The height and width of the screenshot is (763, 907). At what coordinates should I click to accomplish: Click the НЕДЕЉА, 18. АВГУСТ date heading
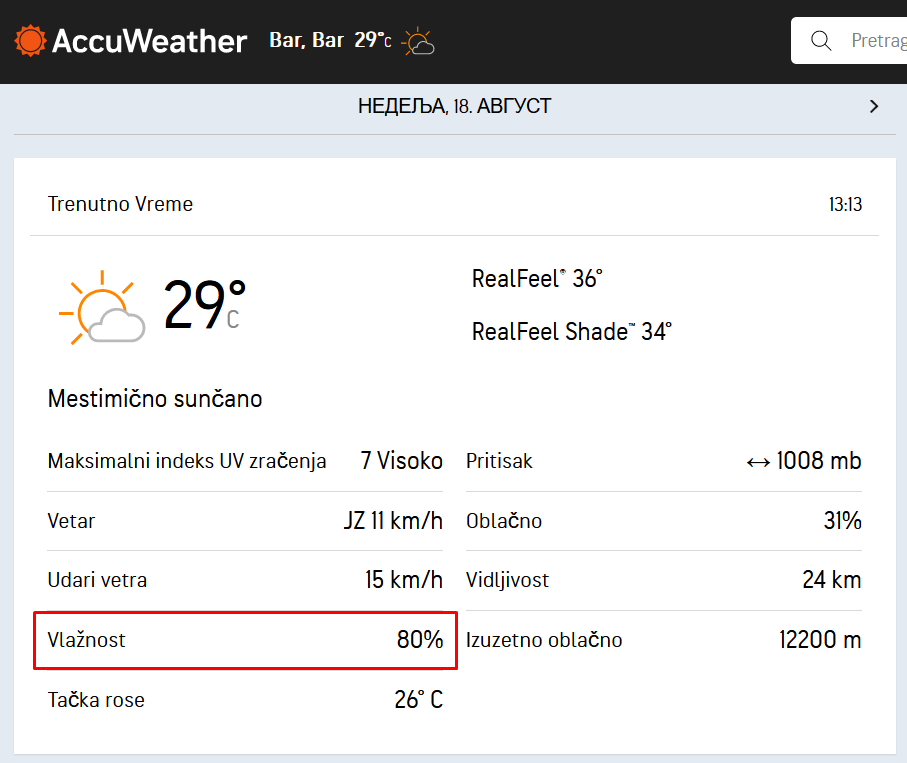click(x=454, y=106)
